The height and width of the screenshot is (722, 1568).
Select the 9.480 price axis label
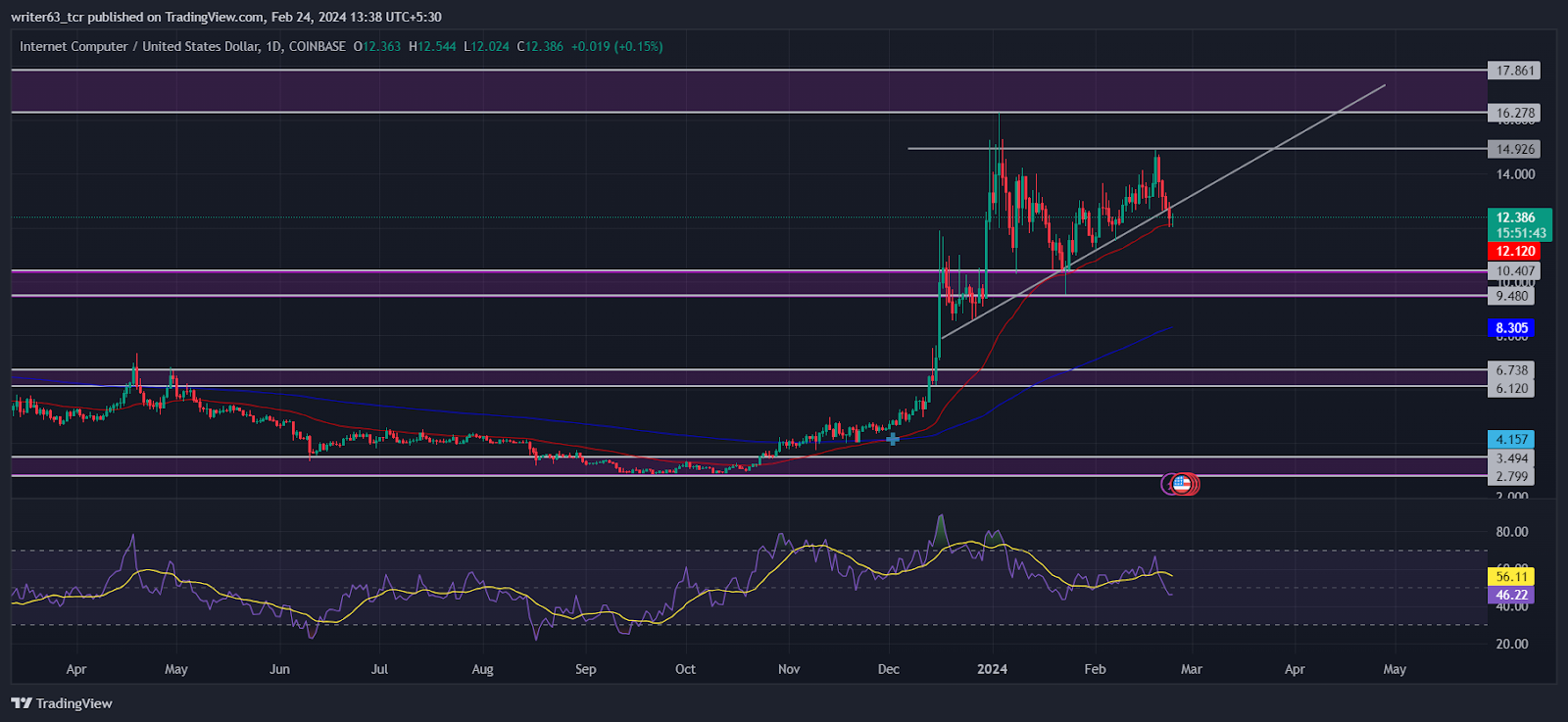1512,296
